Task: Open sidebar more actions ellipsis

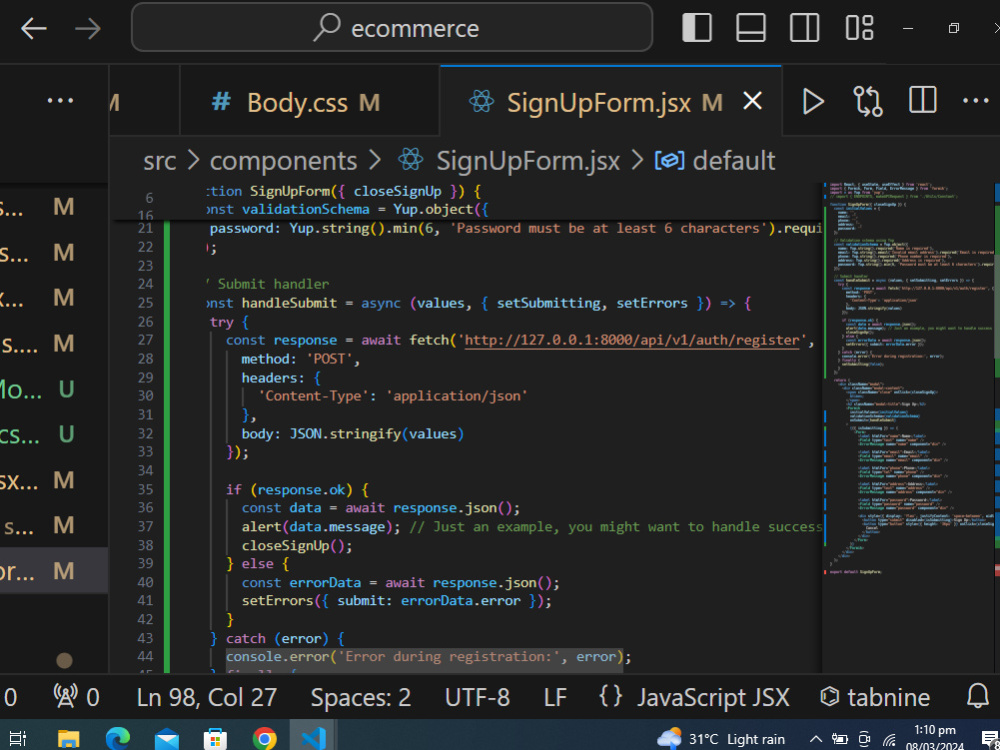Action: [61, 101]
